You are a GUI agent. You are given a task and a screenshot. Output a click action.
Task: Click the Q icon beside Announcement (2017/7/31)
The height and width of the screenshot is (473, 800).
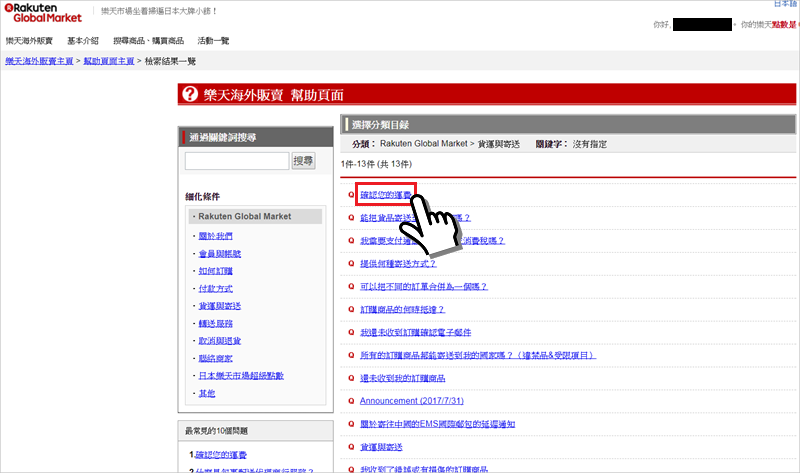click(350, 401)
